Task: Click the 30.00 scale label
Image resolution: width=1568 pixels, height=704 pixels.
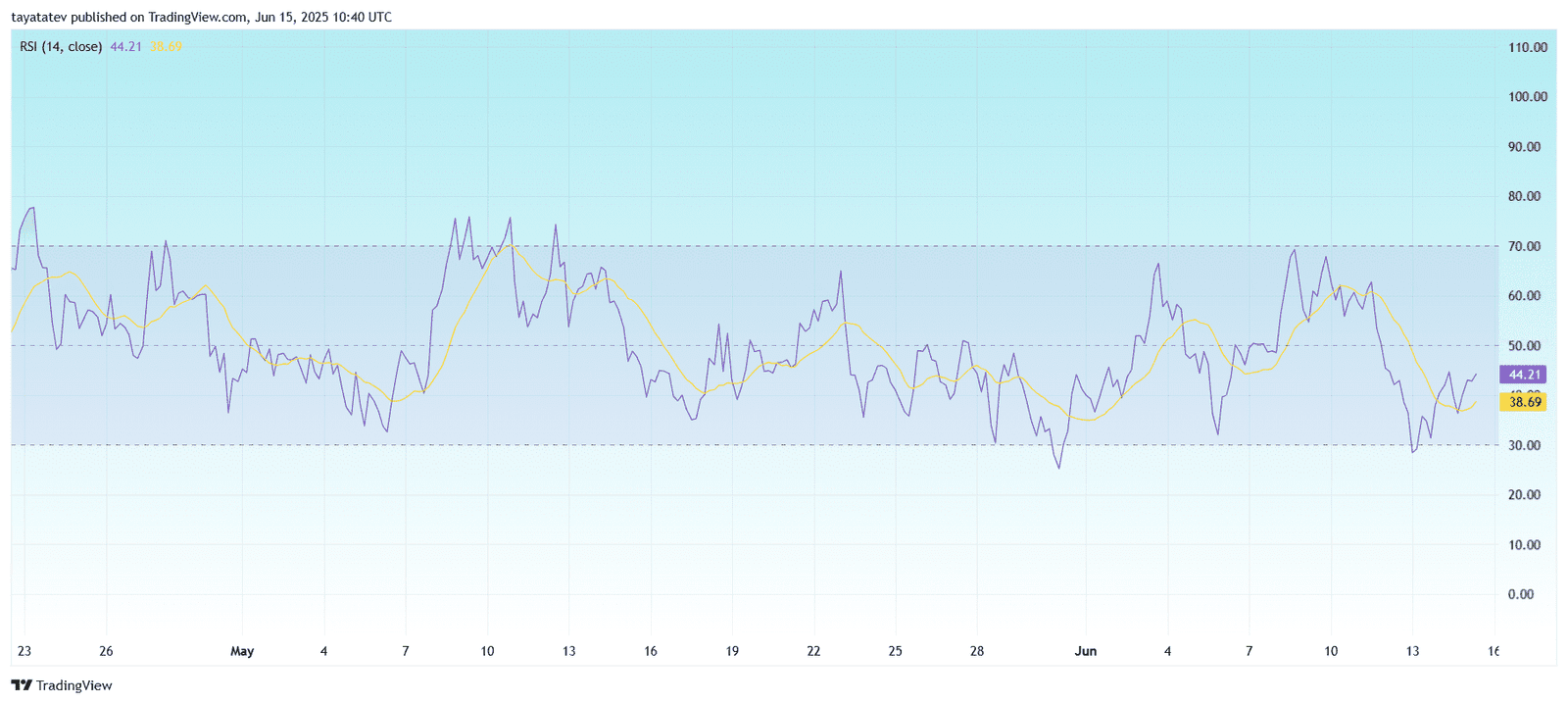Action: [x=1524, y=445]
